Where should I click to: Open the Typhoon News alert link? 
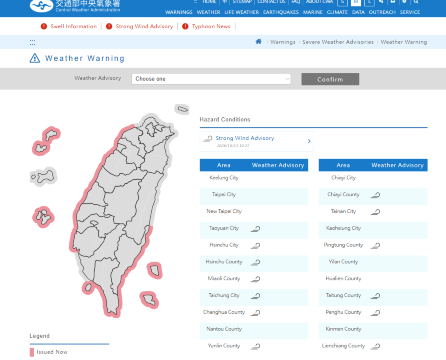point(211,26)
